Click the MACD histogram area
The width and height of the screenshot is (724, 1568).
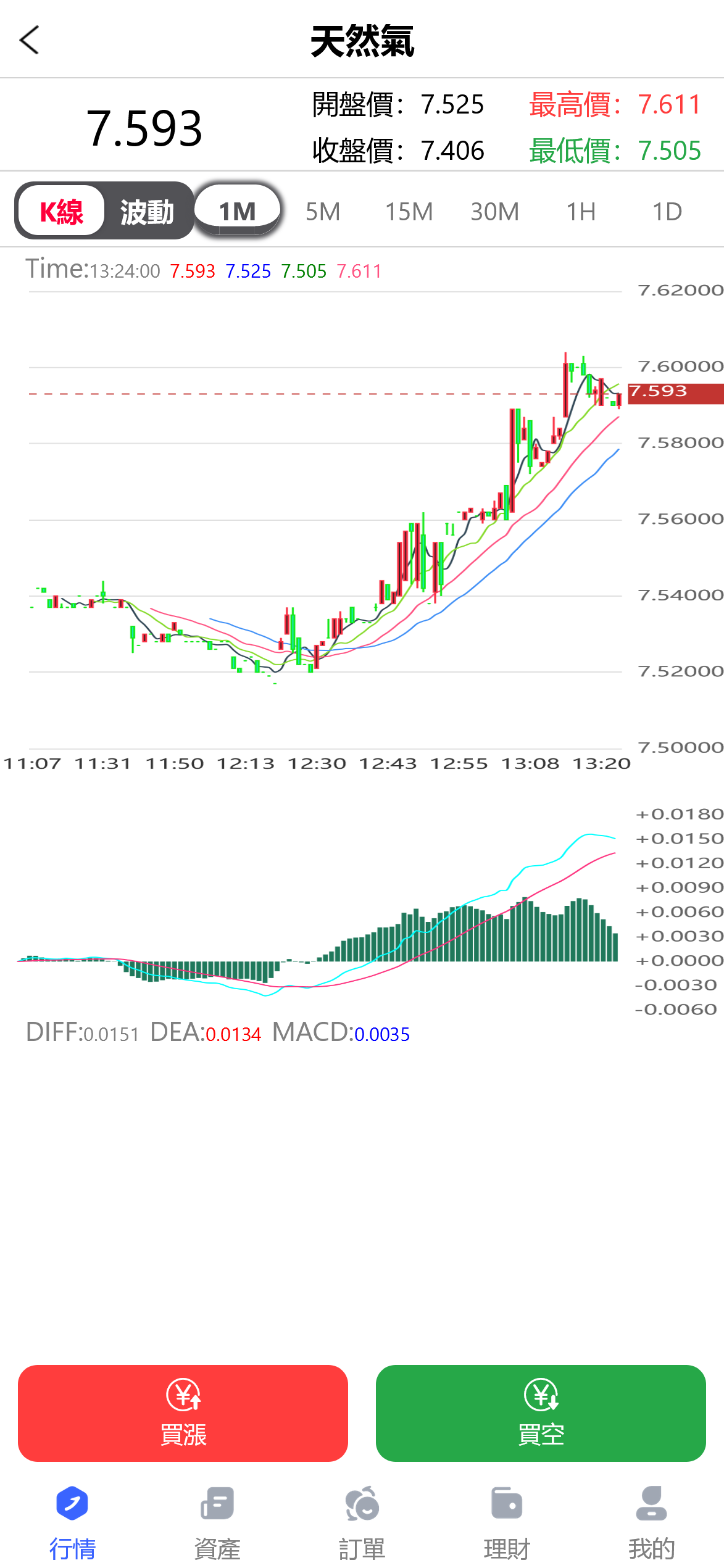point(469,935)
